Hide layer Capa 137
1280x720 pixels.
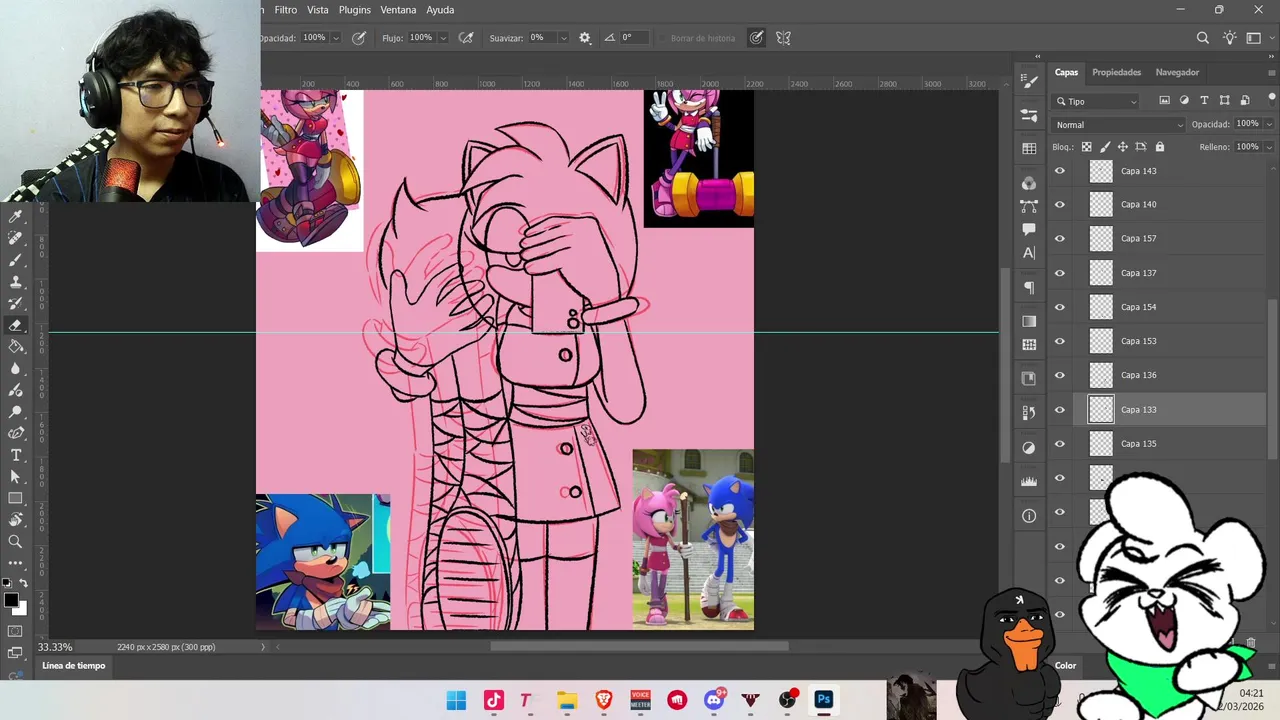point(1060,273)
